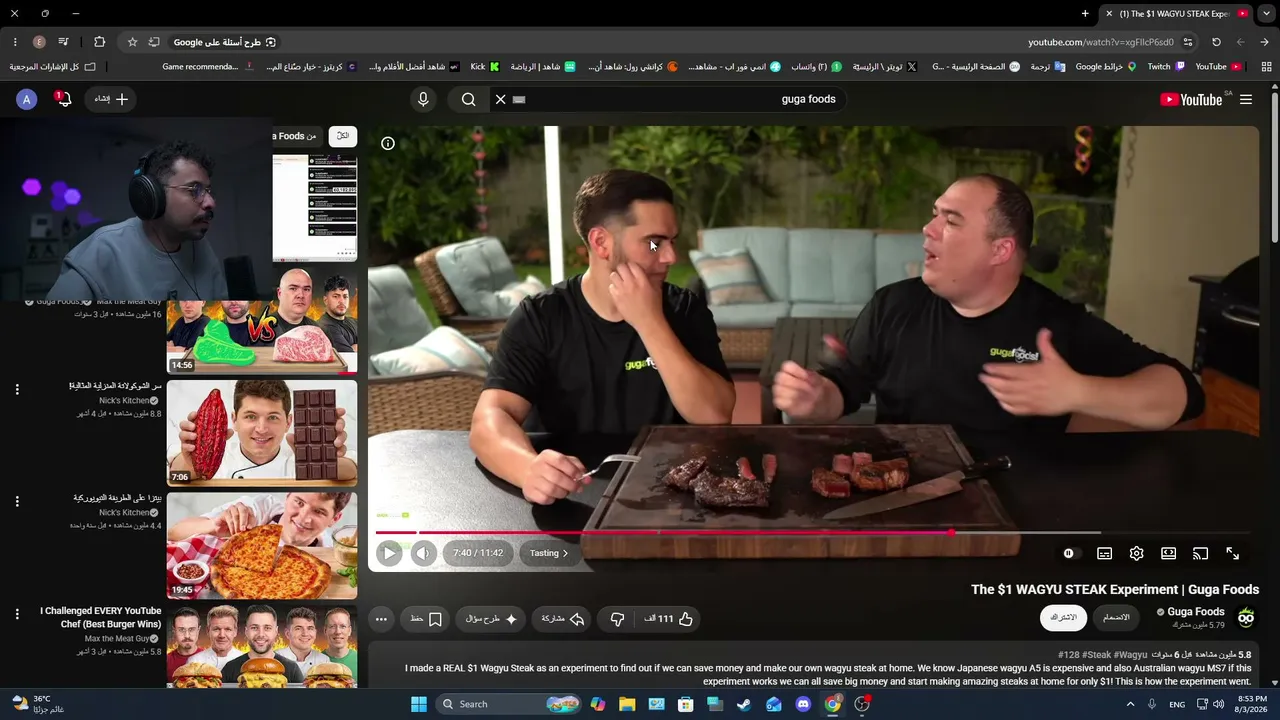Save the video using حفظ button
Viewport: 1280px width, 720px height.
coord(427,619)
